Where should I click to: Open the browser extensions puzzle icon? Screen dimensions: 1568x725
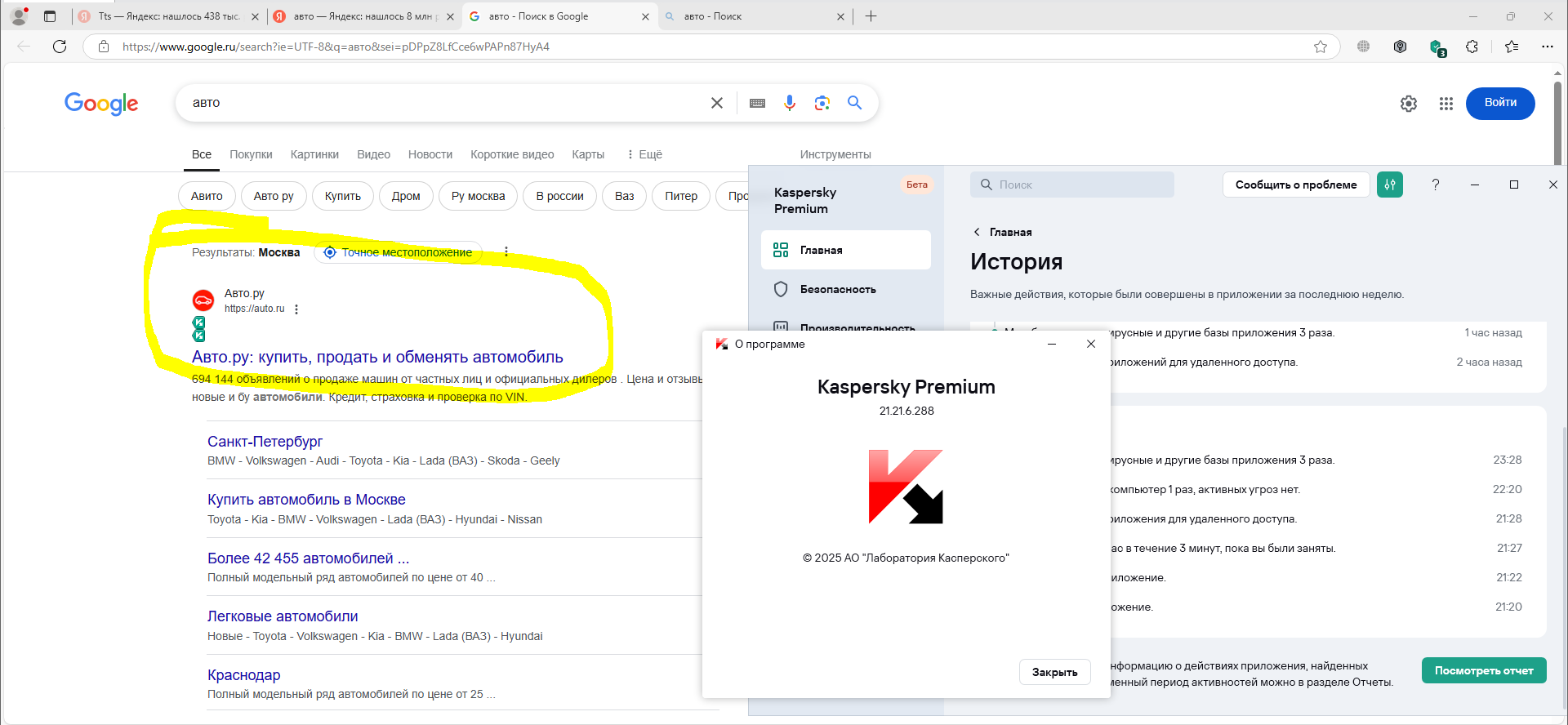coord(1472,47)
